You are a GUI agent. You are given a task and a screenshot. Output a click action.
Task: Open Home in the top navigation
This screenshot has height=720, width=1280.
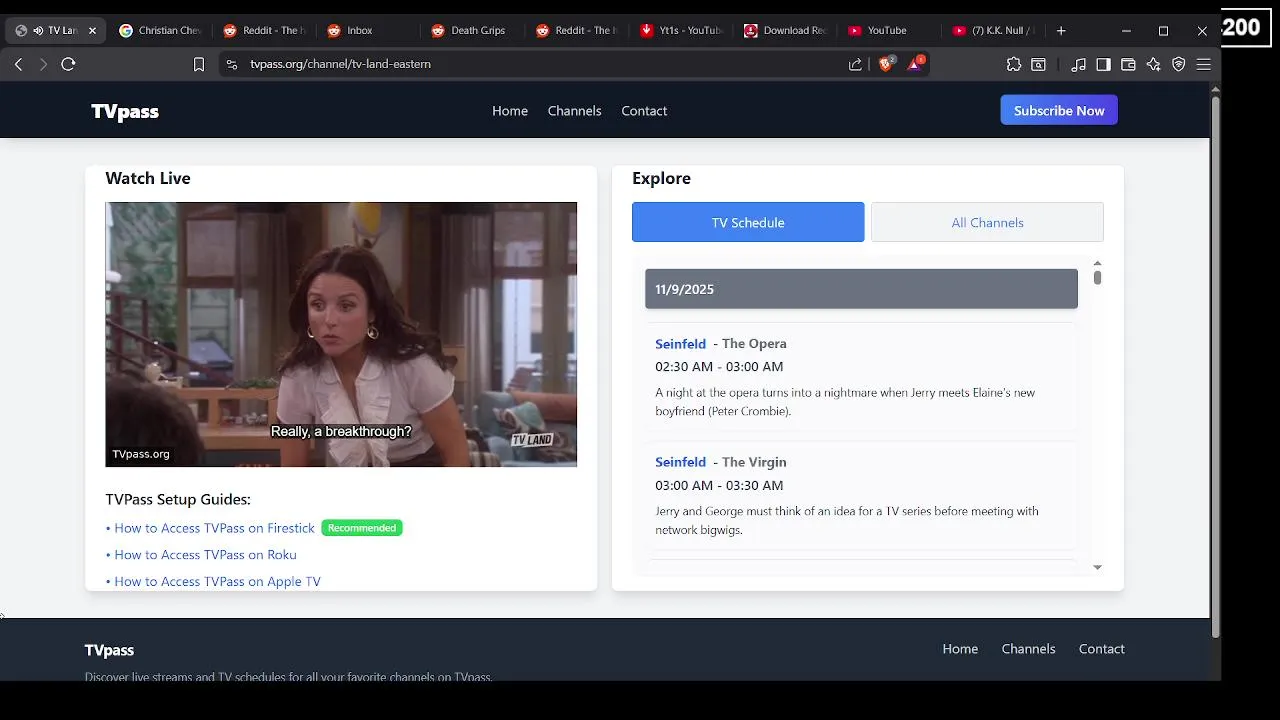[x=510, y=111]
